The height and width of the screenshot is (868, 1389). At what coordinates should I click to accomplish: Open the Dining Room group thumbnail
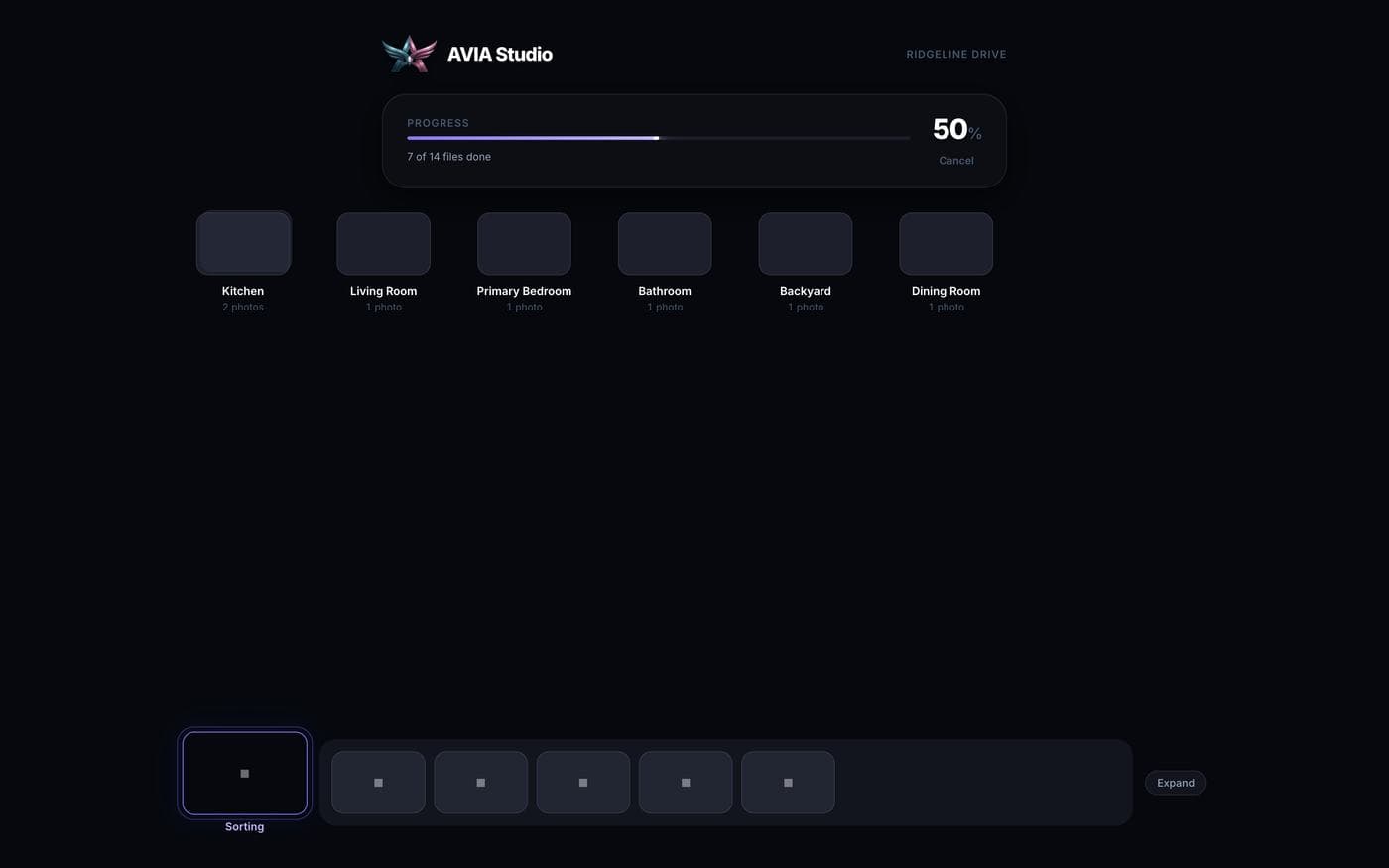[x=946, y=243]
